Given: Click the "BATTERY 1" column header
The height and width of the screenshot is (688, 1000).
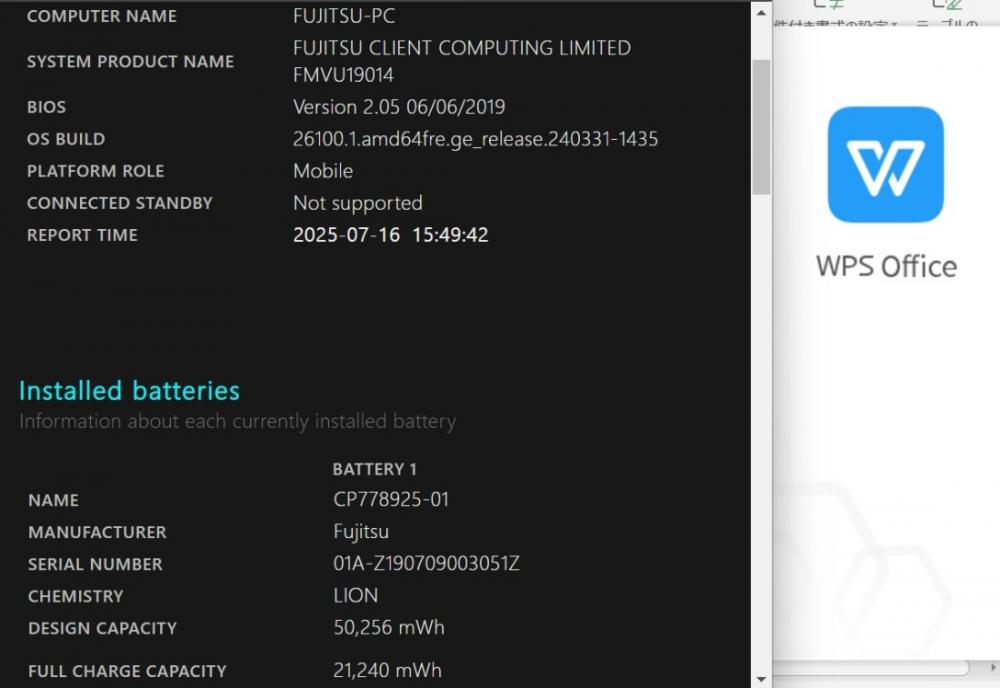Looking at the screenshot, I should [374, 469].
